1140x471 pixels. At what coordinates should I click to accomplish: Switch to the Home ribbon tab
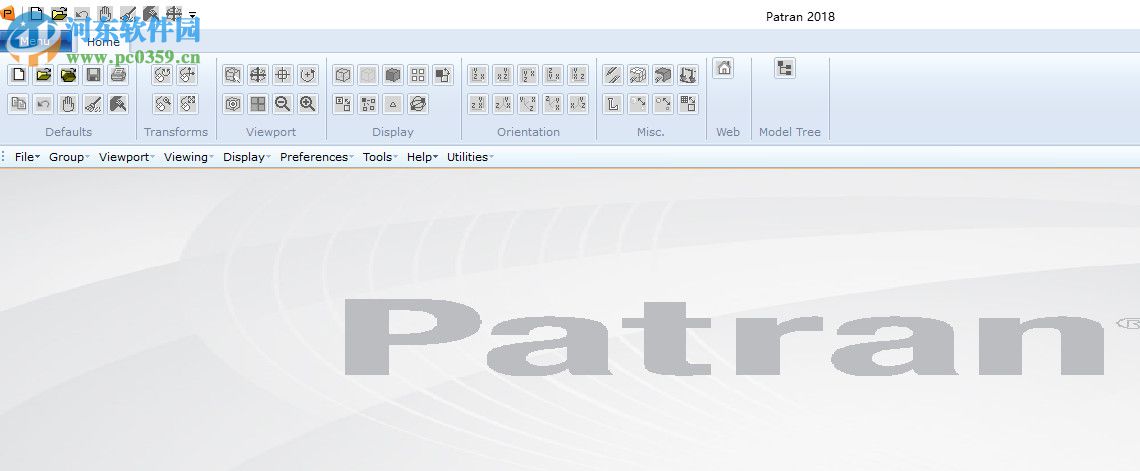[103, 41]
